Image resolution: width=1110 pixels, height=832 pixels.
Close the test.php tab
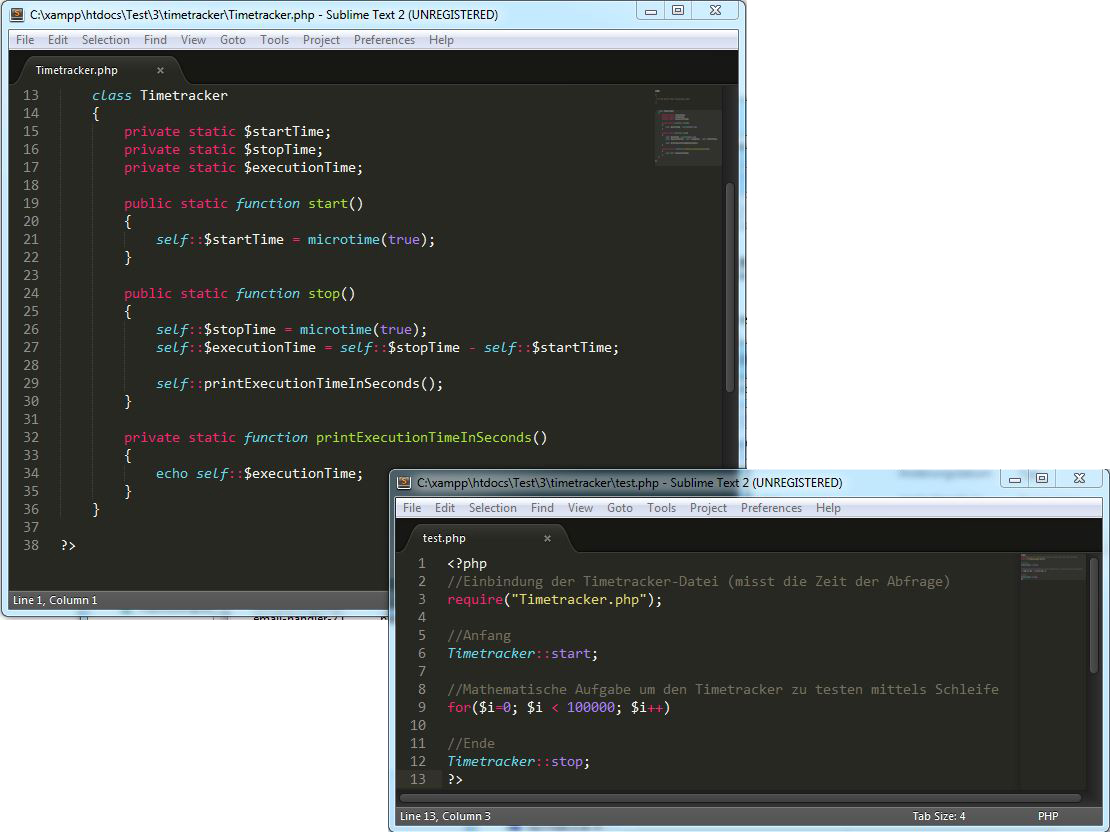click(547, 538)
